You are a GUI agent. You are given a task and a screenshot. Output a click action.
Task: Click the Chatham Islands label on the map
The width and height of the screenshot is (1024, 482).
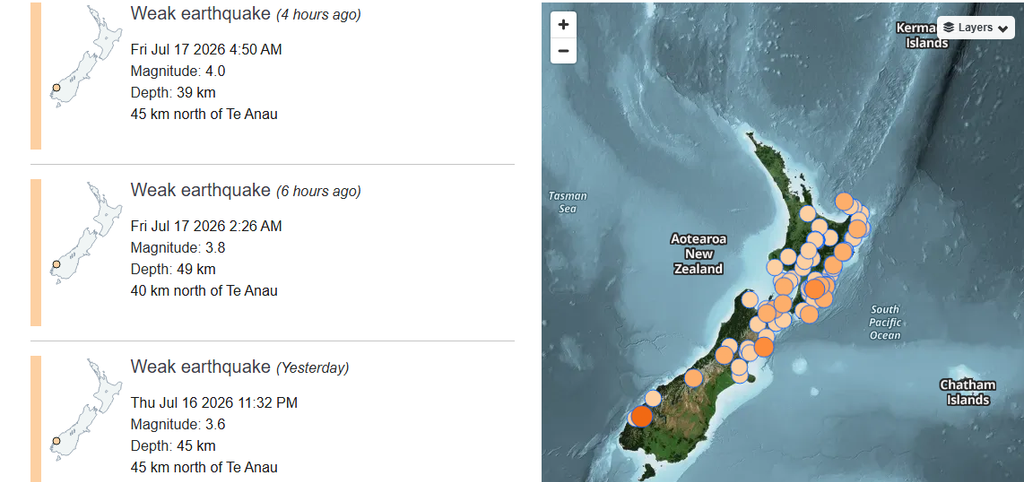pyautogui.click(x=968, y=393)
